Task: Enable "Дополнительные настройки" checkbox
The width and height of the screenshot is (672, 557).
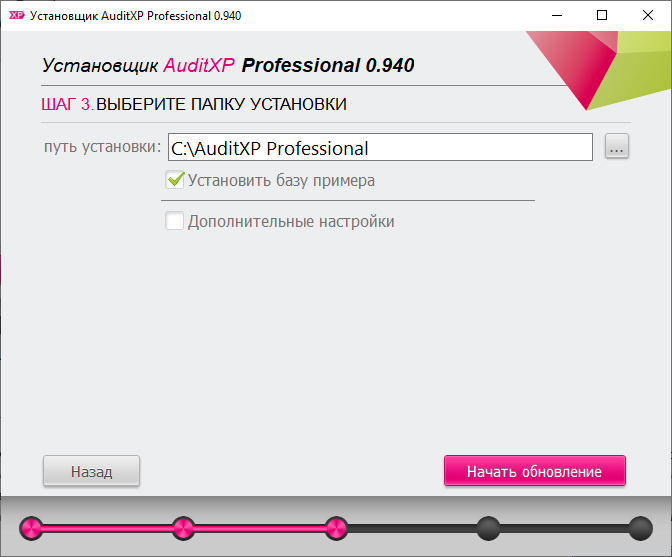Action: [175, 221]
